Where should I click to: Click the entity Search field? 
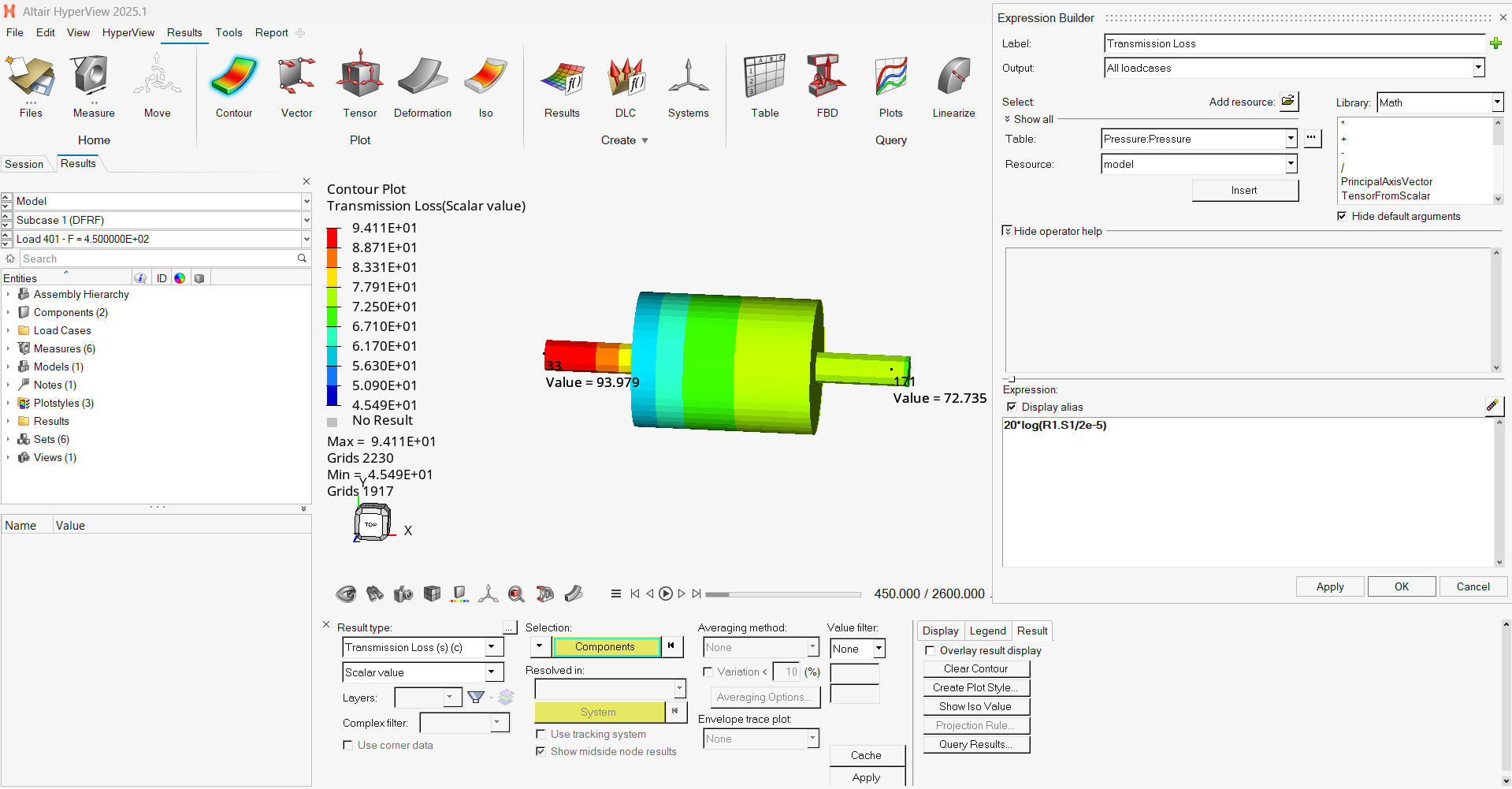[x=158, y=259]
